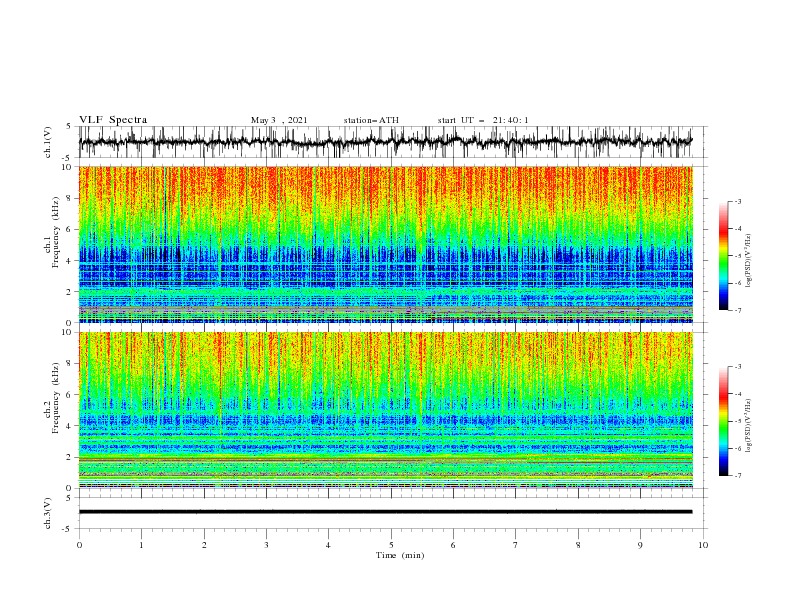The image size is (792, 612).
Task: Click time axis tick label '9'
Action: click(x=640, y=545)
